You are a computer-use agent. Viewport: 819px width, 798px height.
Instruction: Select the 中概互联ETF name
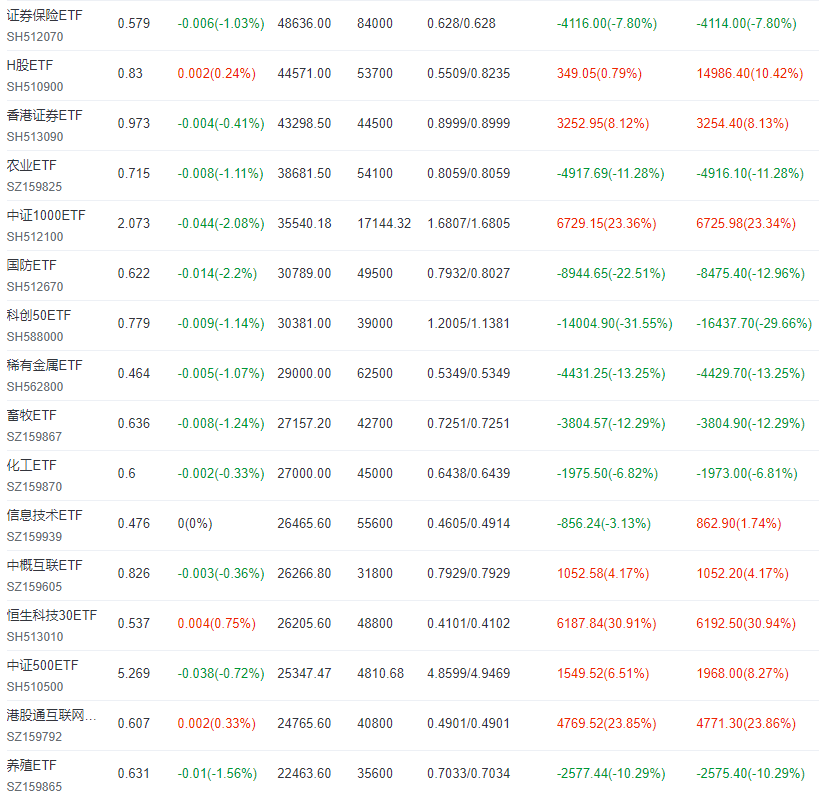point(44,566)
